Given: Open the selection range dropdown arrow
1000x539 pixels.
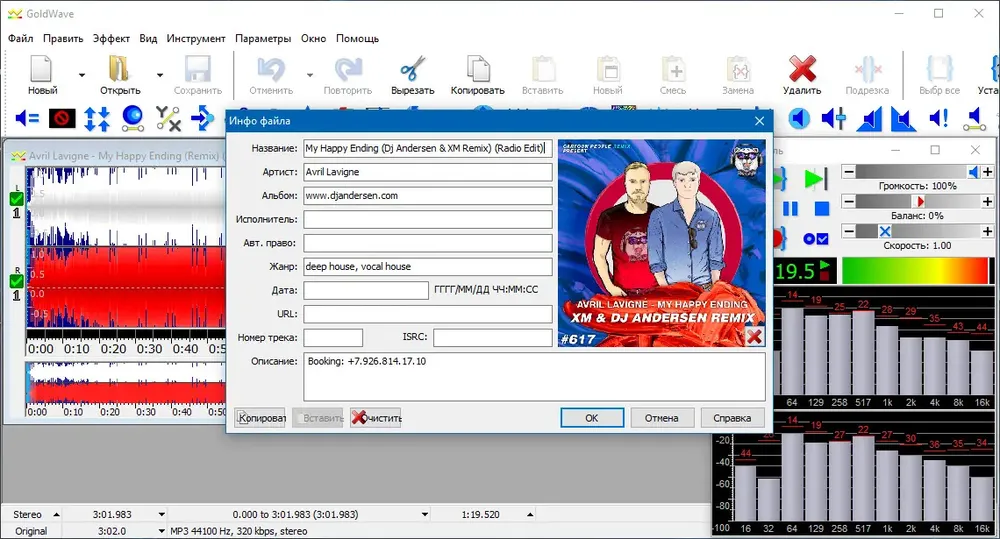Looking at the screenshot, I should tap(425, 514).
